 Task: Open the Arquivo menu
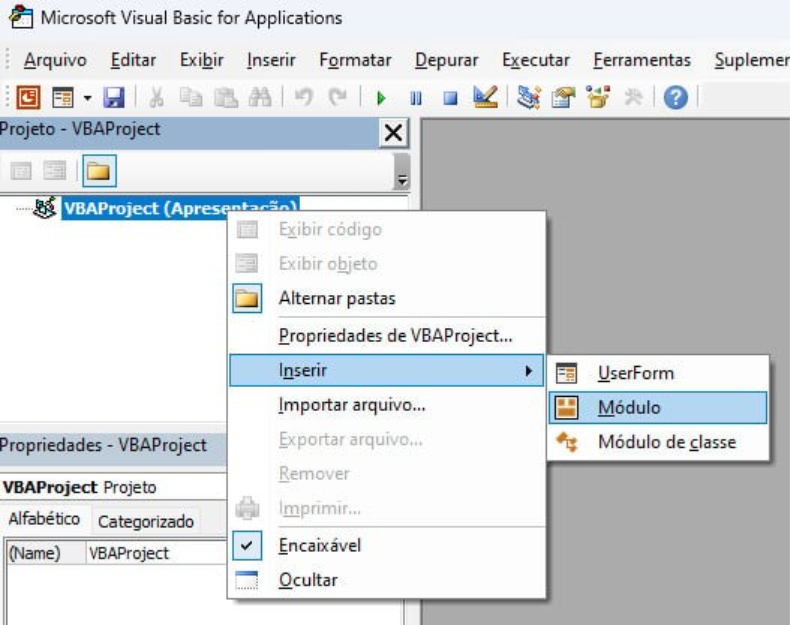click(55, 60)
